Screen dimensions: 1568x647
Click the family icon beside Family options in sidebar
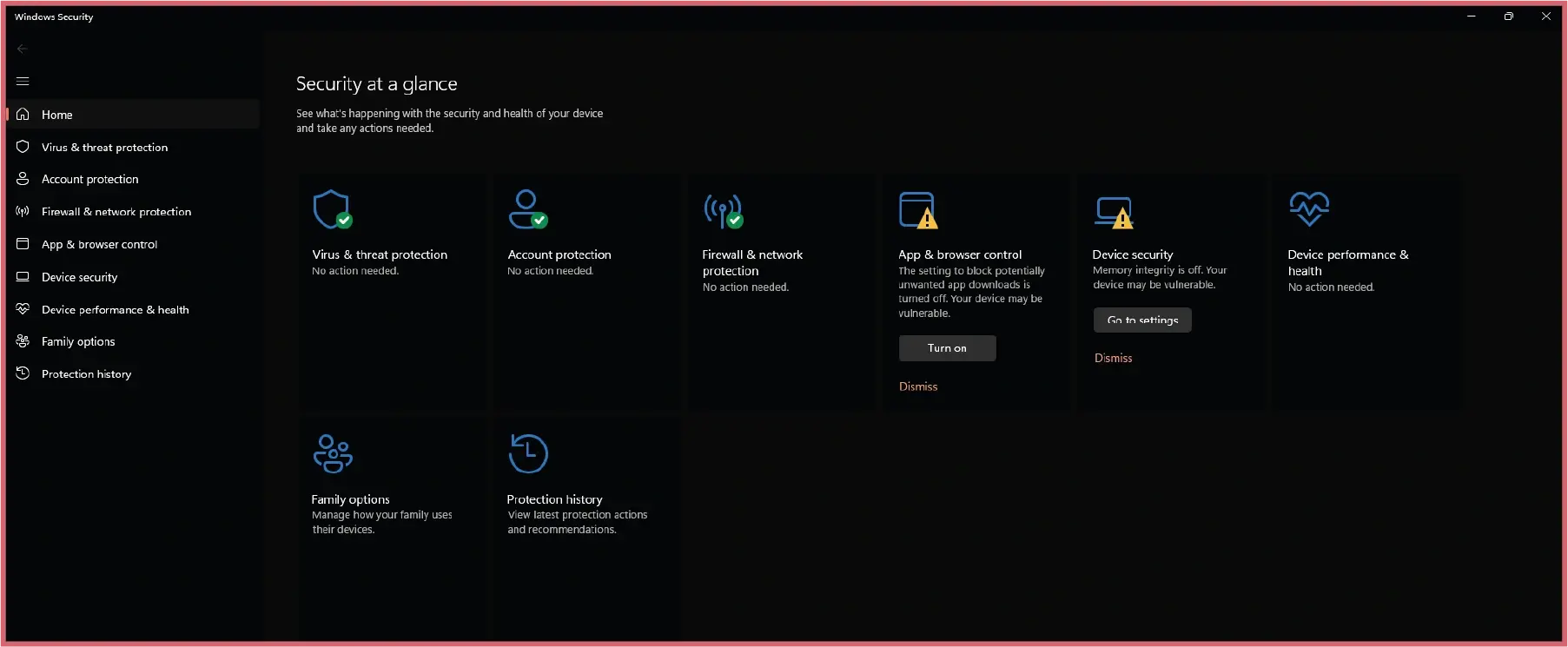(23, 341)
